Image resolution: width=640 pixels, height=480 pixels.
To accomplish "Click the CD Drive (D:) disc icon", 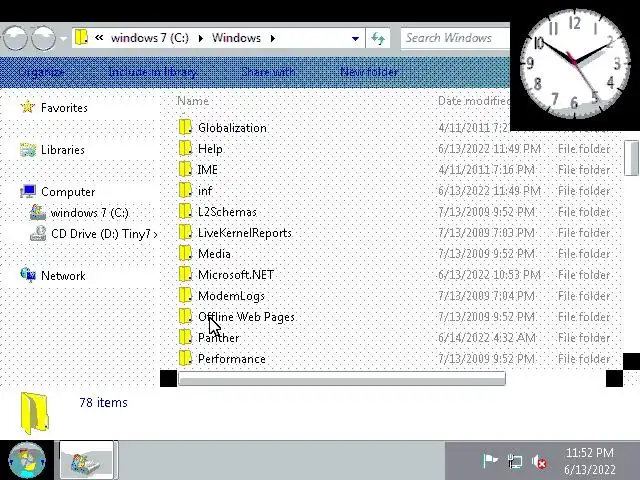I will coord(38,233).
